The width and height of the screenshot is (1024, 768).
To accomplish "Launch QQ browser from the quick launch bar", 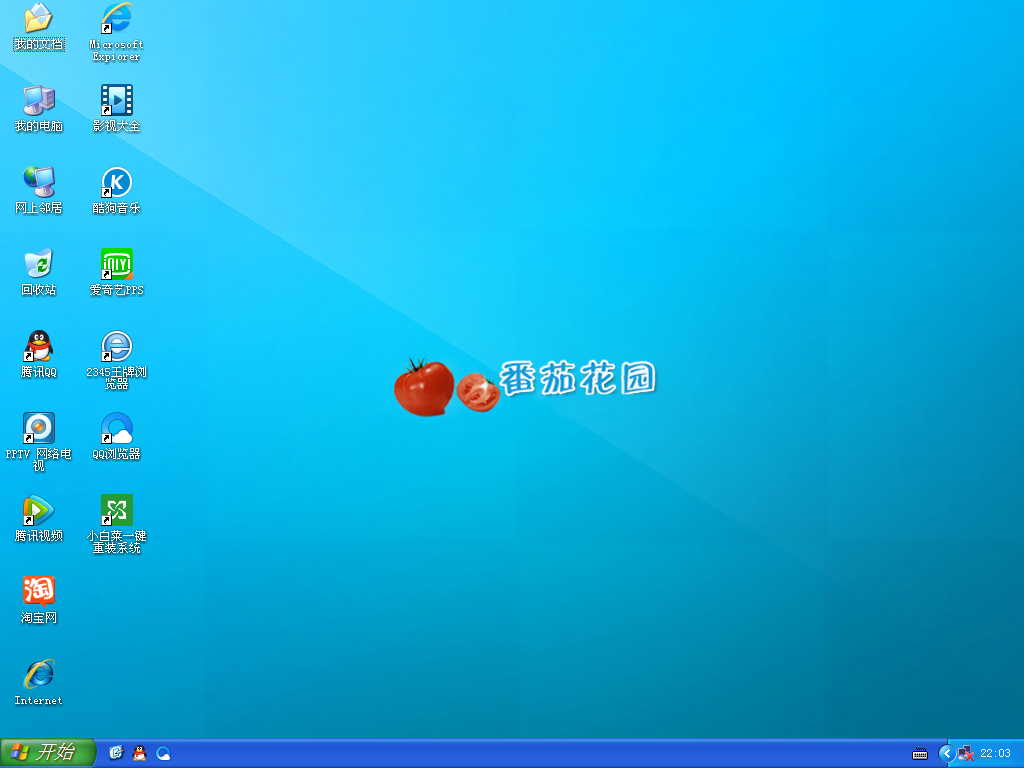I will click(163, 753).
